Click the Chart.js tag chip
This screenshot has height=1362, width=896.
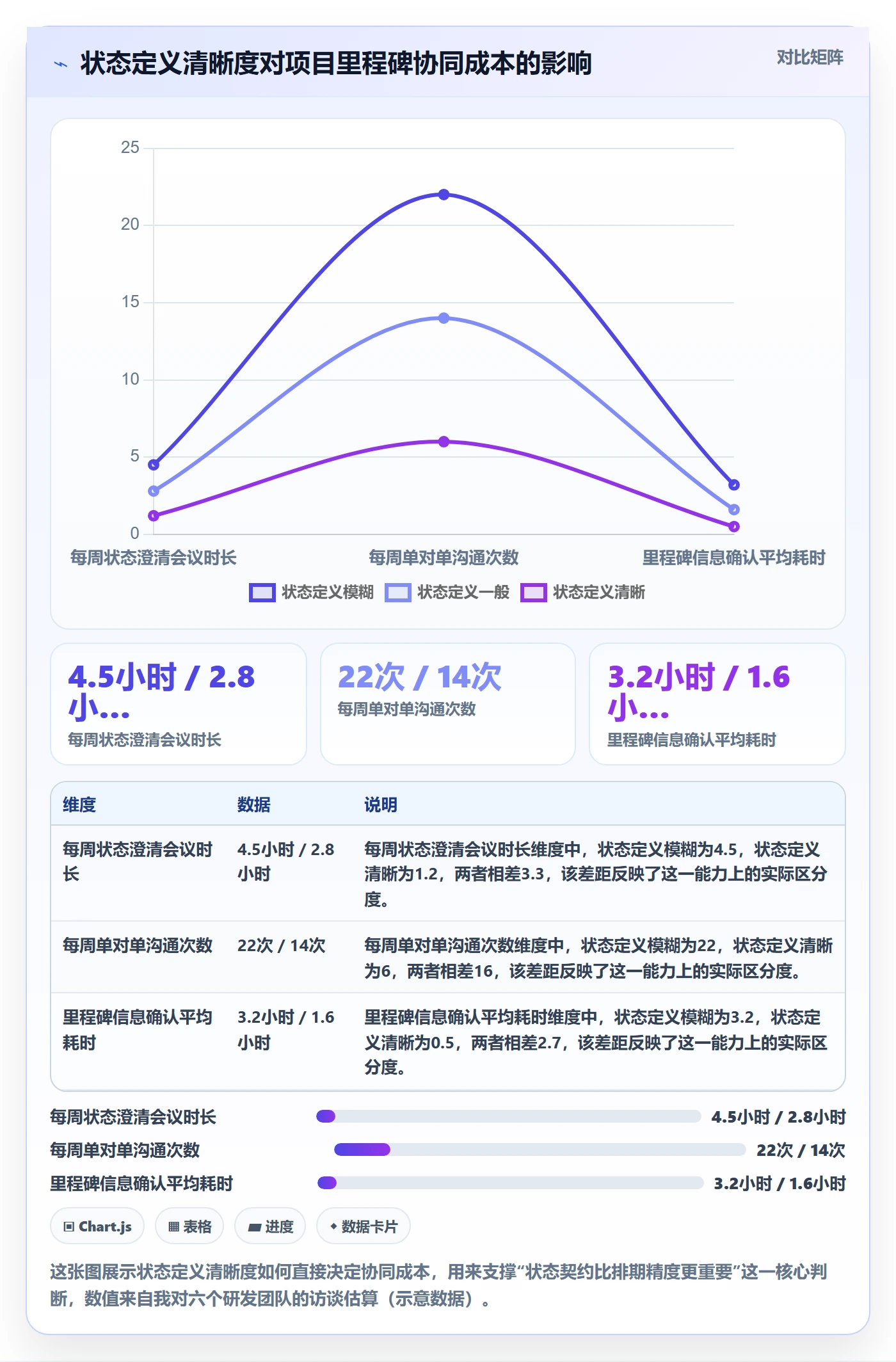click(x=97, y=1226)
